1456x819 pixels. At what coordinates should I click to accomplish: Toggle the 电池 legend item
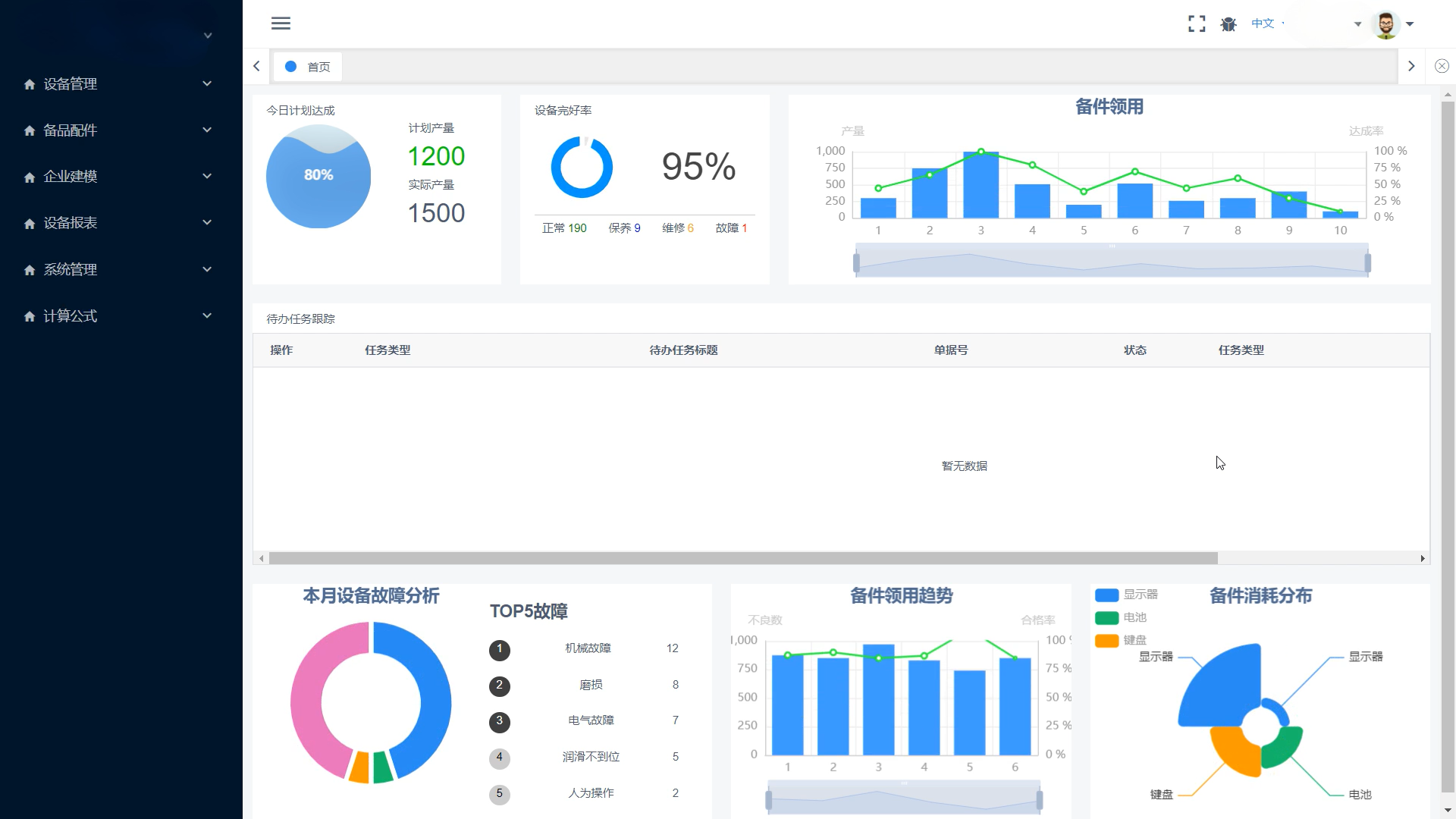point(1121,617)
